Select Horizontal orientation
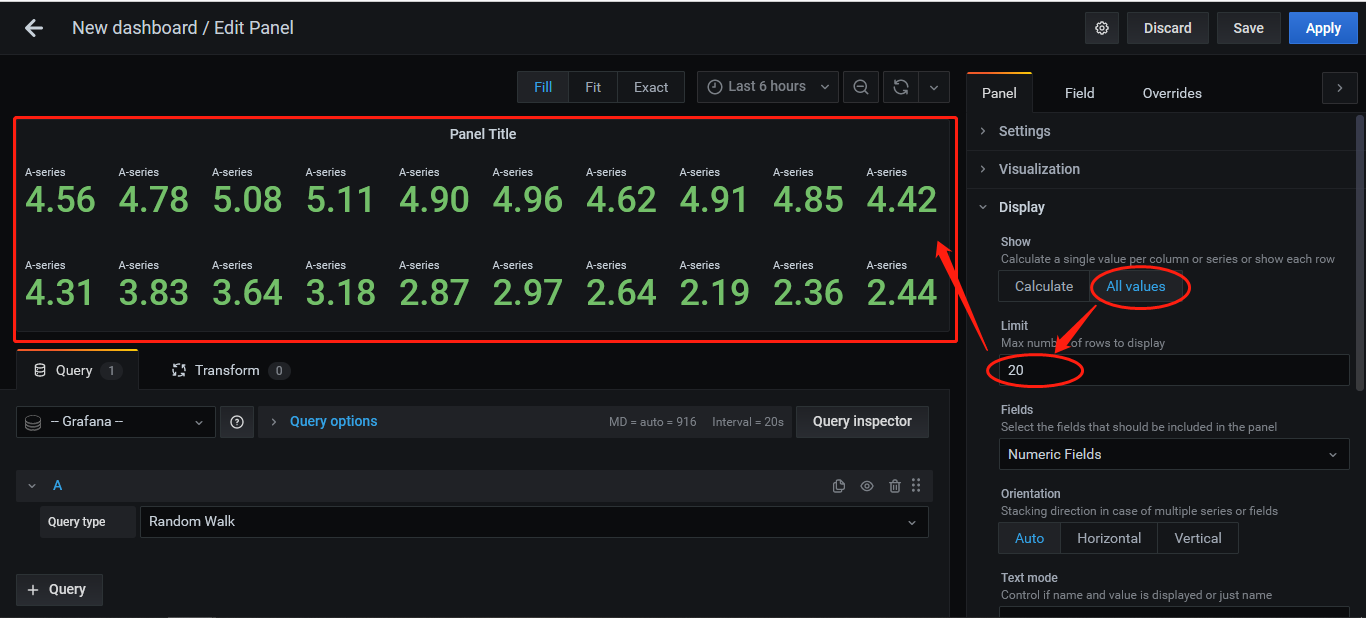The image size is (1366, 618). pyautogui.click(x=1108, y=538)
